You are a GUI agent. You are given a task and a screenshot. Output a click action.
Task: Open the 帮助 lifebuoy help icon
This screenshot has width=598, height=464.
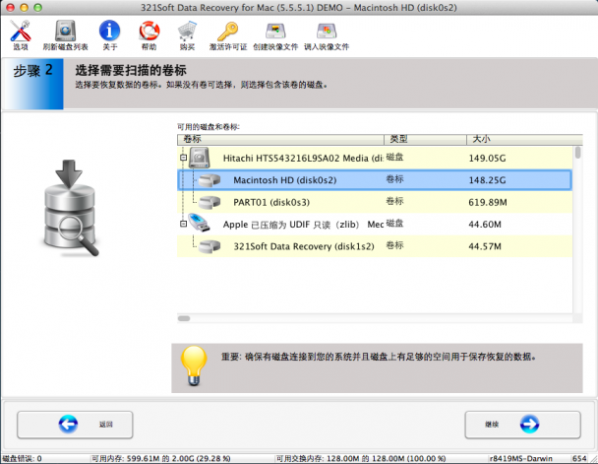[149, 31]
